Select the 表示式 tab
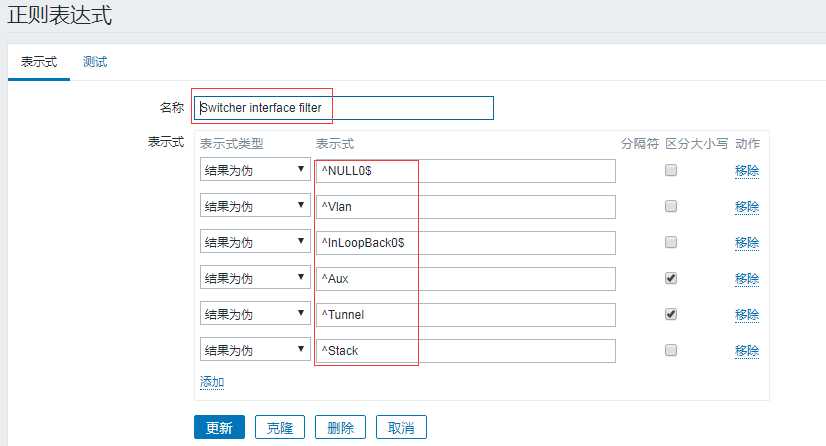The width and height of the screenshot is (826, 446). coord(38,62)
